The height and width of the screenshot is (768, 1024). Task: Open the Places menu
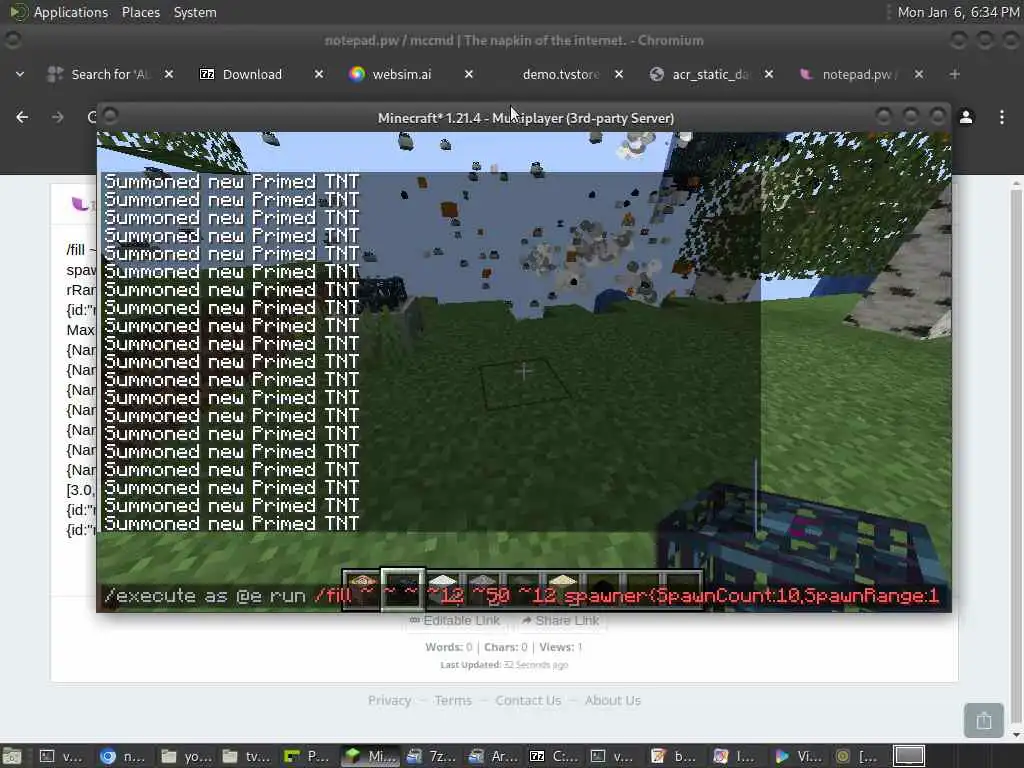(x=140, y=12)
